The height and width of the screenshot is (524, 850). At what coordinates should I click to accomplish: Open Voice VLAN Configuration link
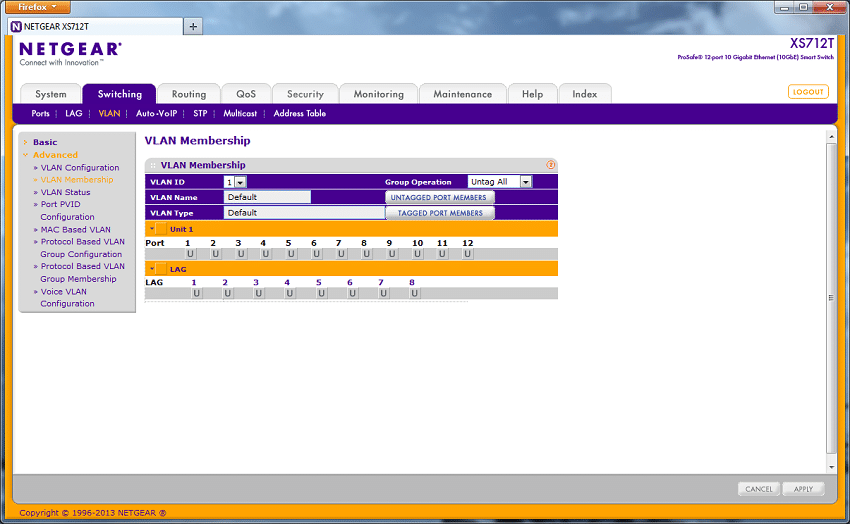pos(67,297)
